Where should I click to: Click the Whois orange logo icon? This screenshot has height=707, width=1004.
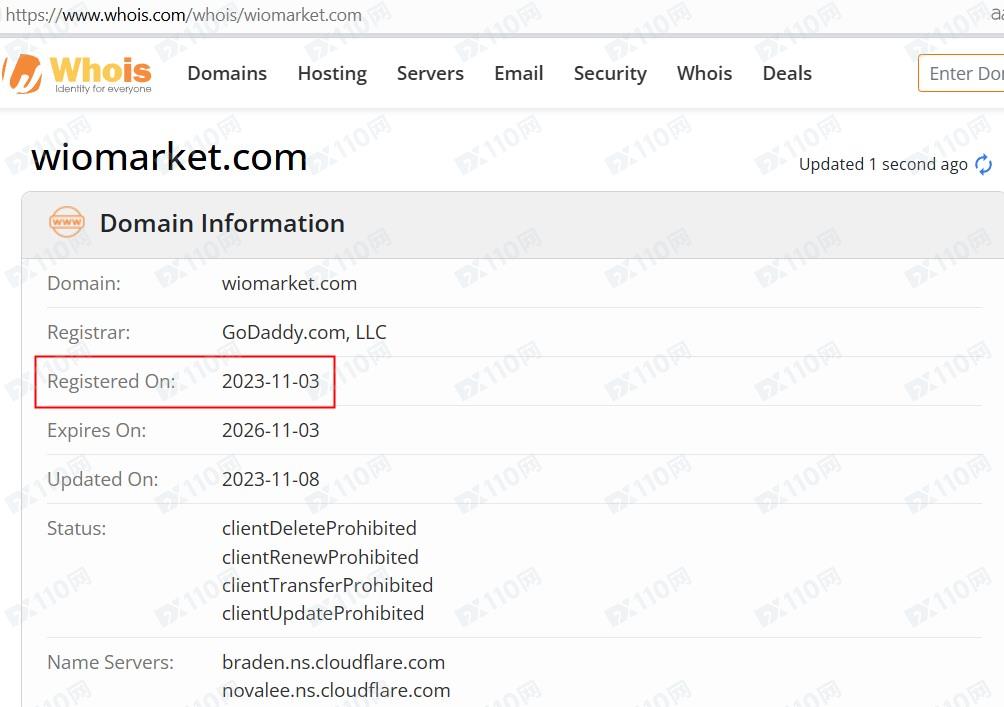(x=21, y=74)
